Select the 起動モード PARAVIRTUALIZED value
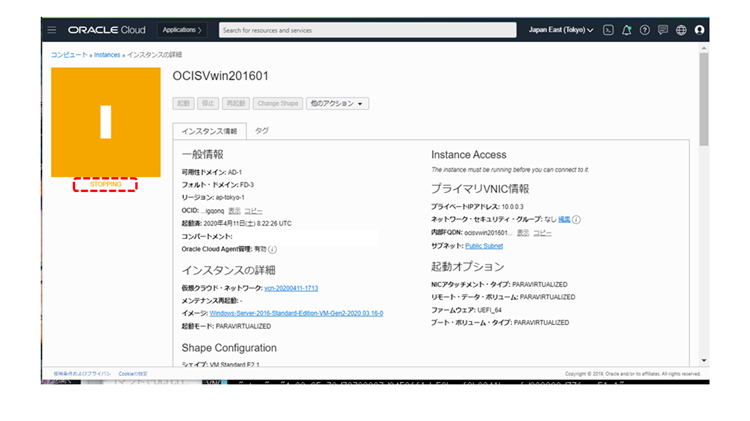Image resolution: width=750 pixels, height=421 pixels. click(x=243, y=326)
